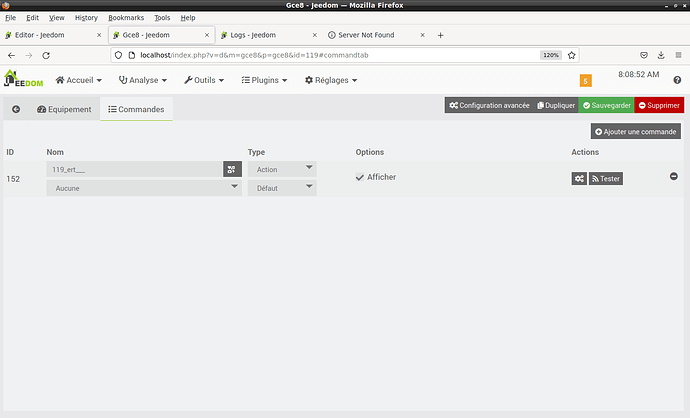This screenshot has height=418, width=690.
Task: Click the shield tracking protection icon
Action: tap(118, 55)
